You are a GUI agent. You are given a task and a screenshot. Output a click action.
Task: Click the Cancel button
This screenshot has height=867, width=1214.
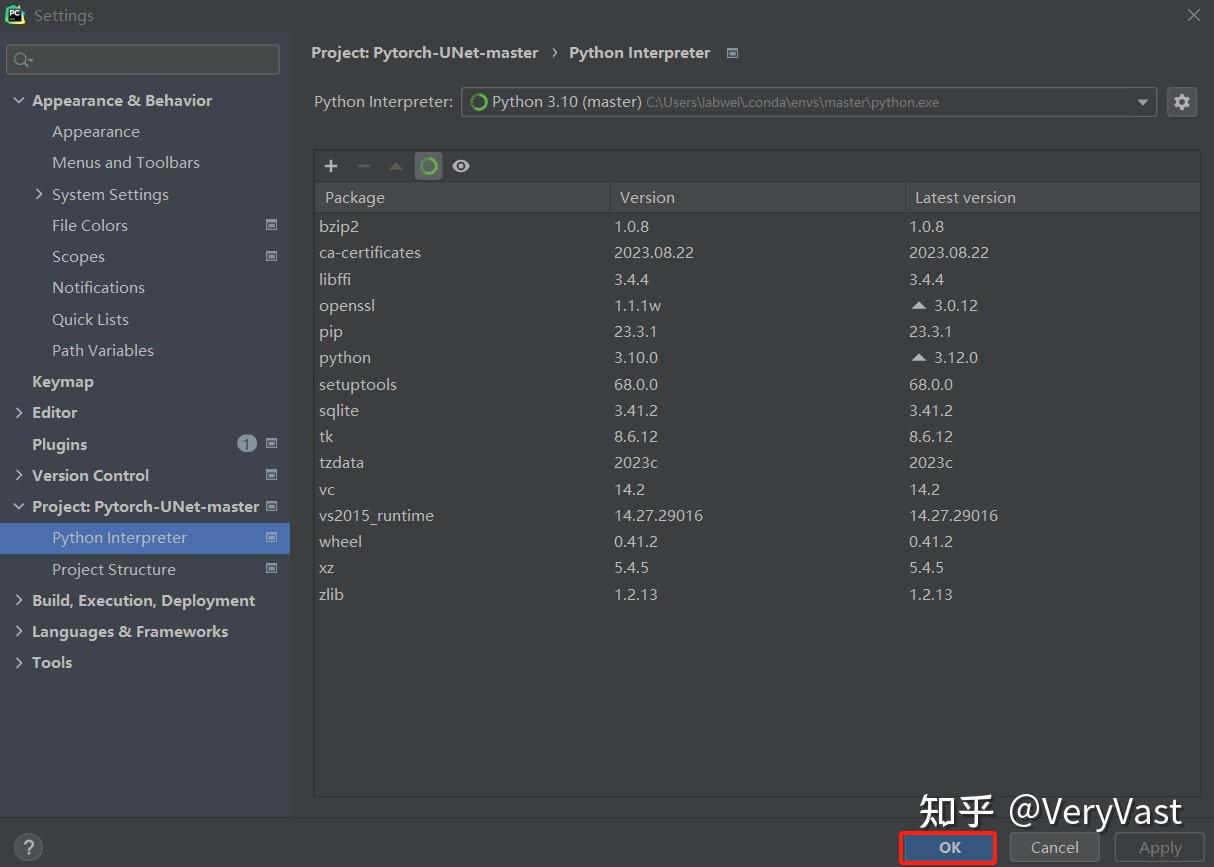1054,847
